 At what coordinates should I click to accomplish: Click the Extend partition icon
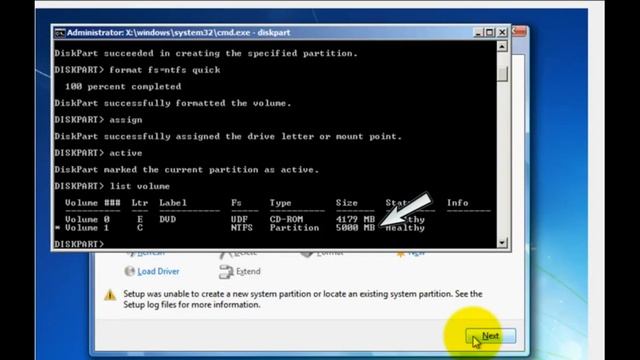point(226,271)
